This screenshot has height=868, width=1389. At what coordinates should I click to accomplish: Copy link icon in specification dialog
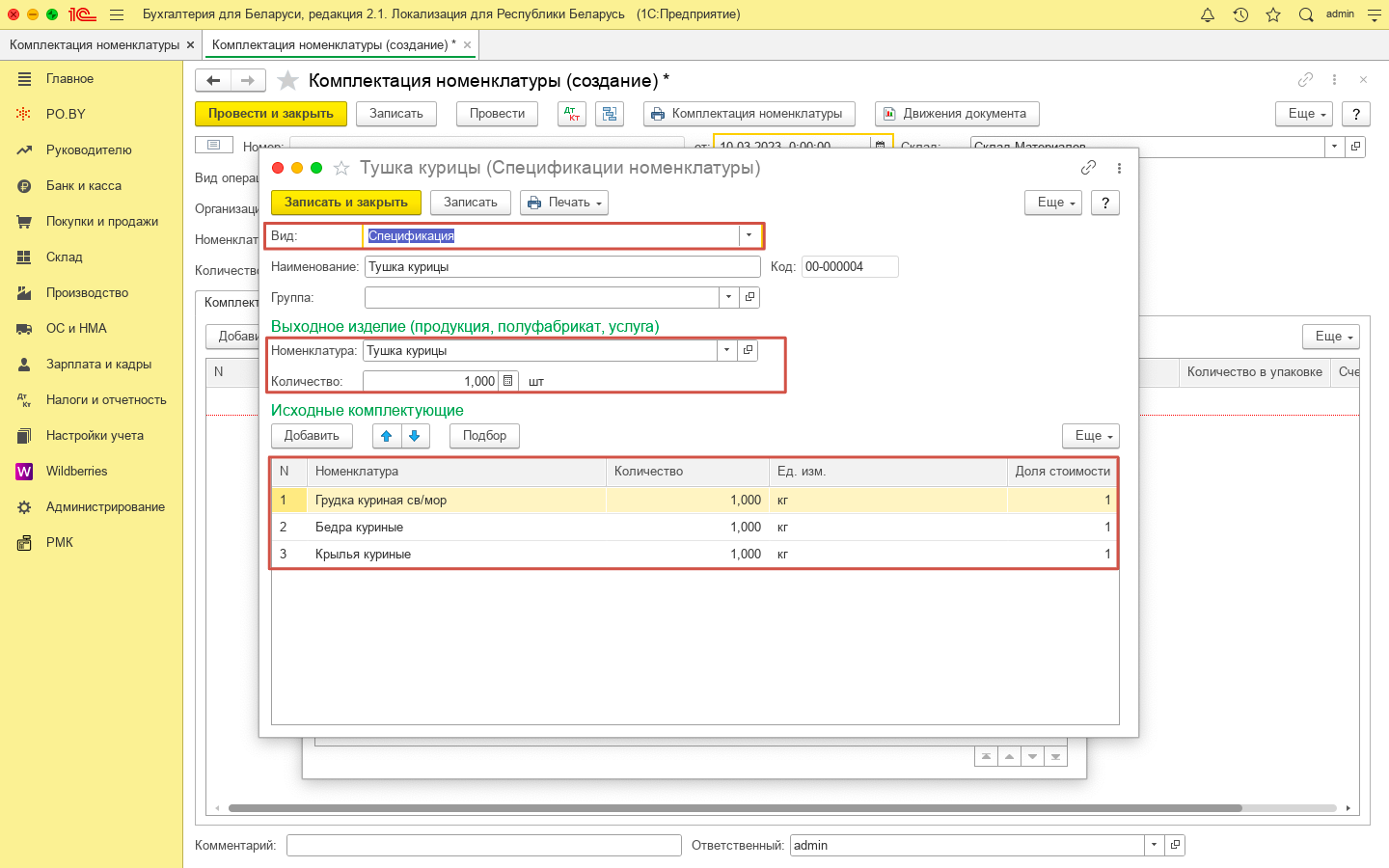pyautogui.click(x=1088, y=168)
